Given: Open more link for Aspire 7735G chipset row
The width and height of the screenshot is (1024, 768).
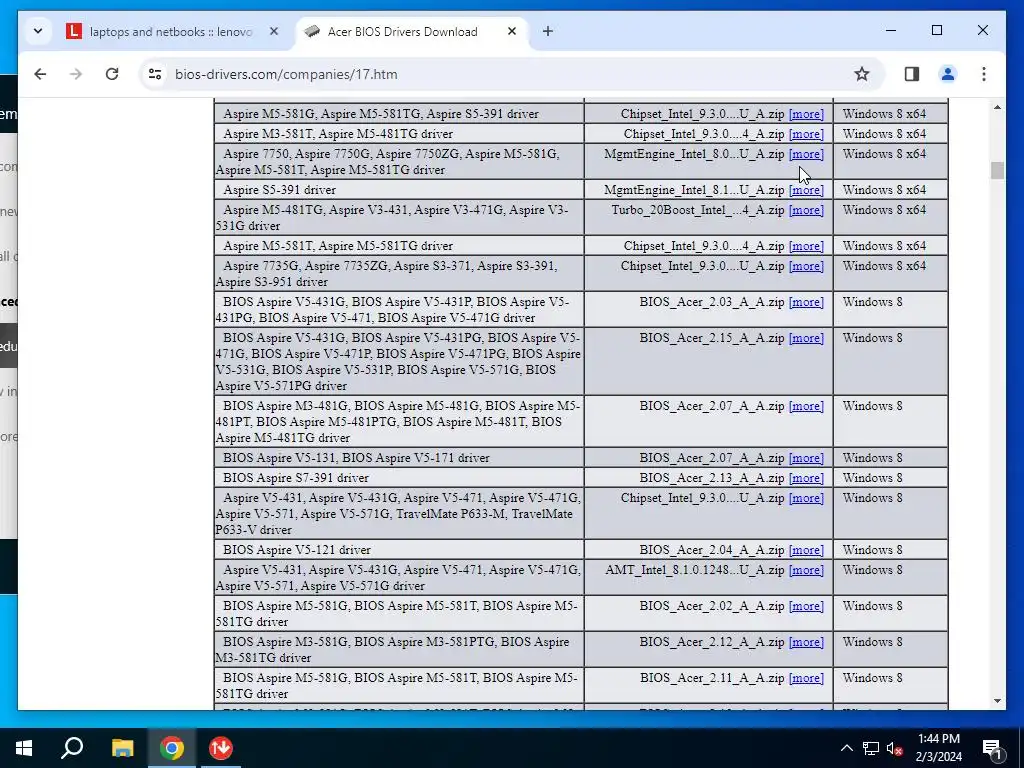Looking at the screenshot, I should pyautogui.click(x=806, y=266).
